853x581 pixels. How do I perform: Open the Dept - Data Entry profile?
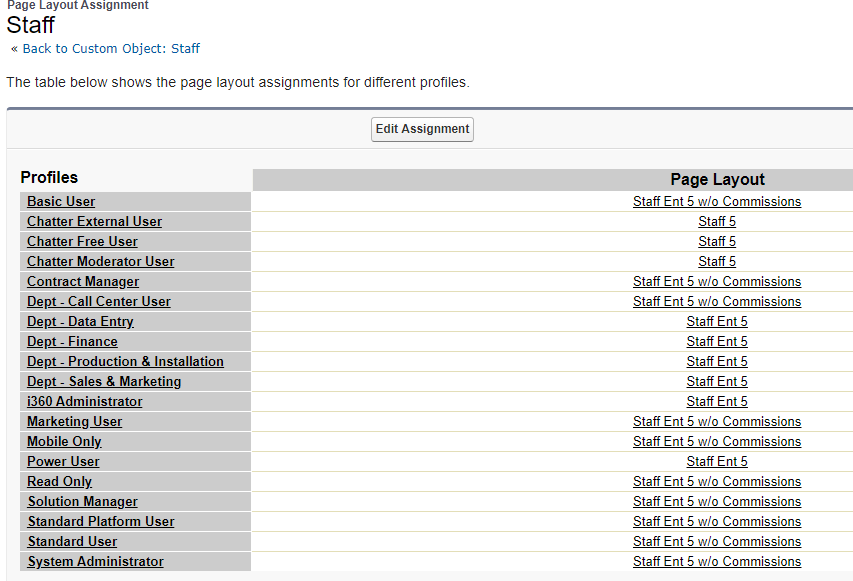pos(81,322)
